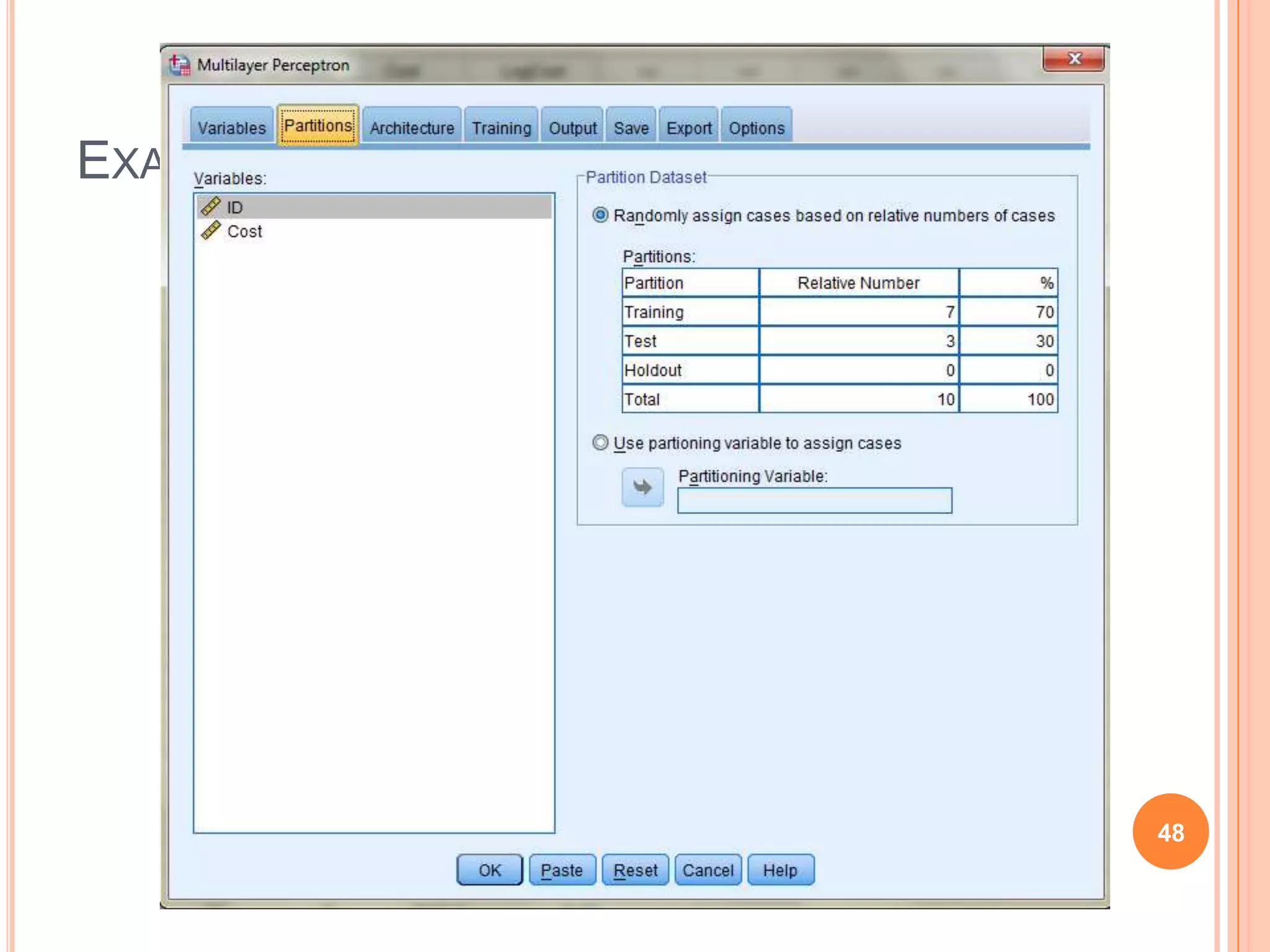Viewport: 1270px width, 952px height.
Task: Switch to the Partitions tab
Action: point(318,126)
